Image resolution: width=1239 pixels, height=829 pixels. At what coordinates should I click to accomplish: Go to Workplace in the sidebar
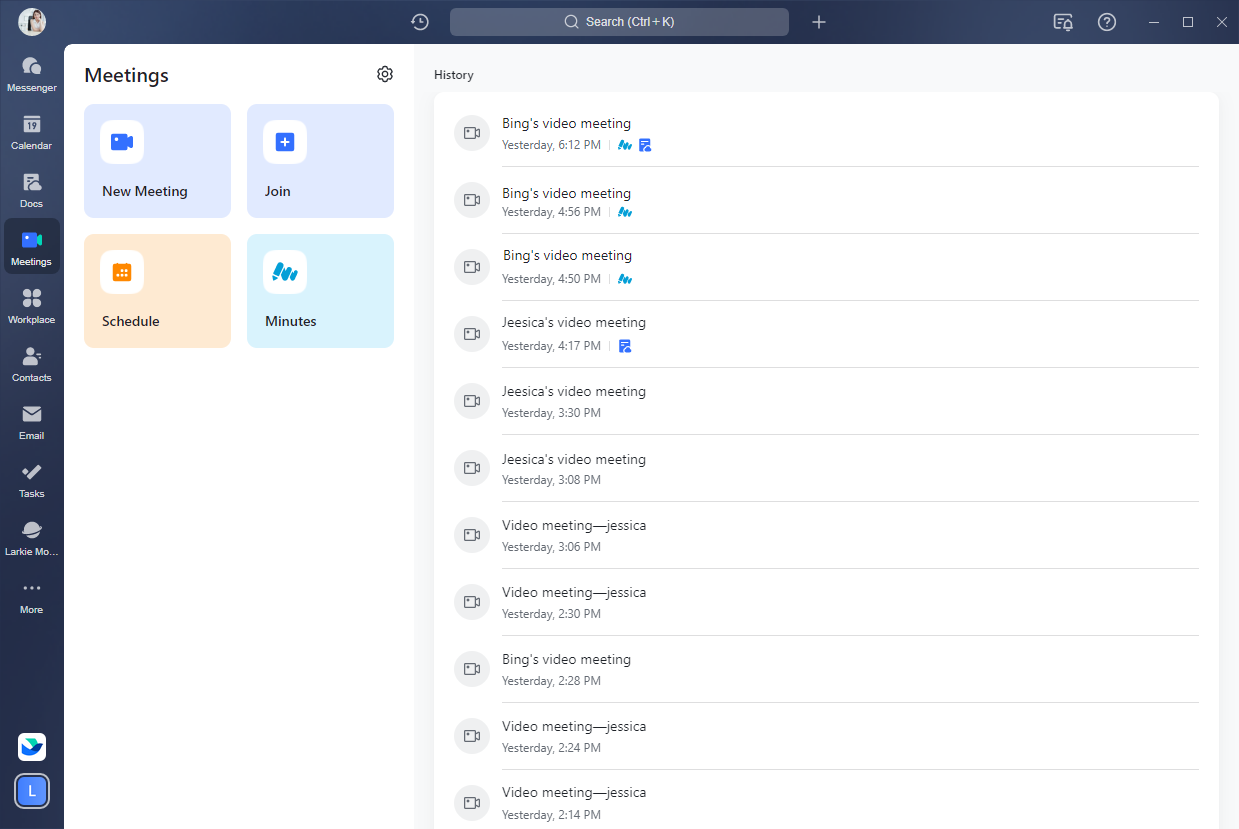32,306
